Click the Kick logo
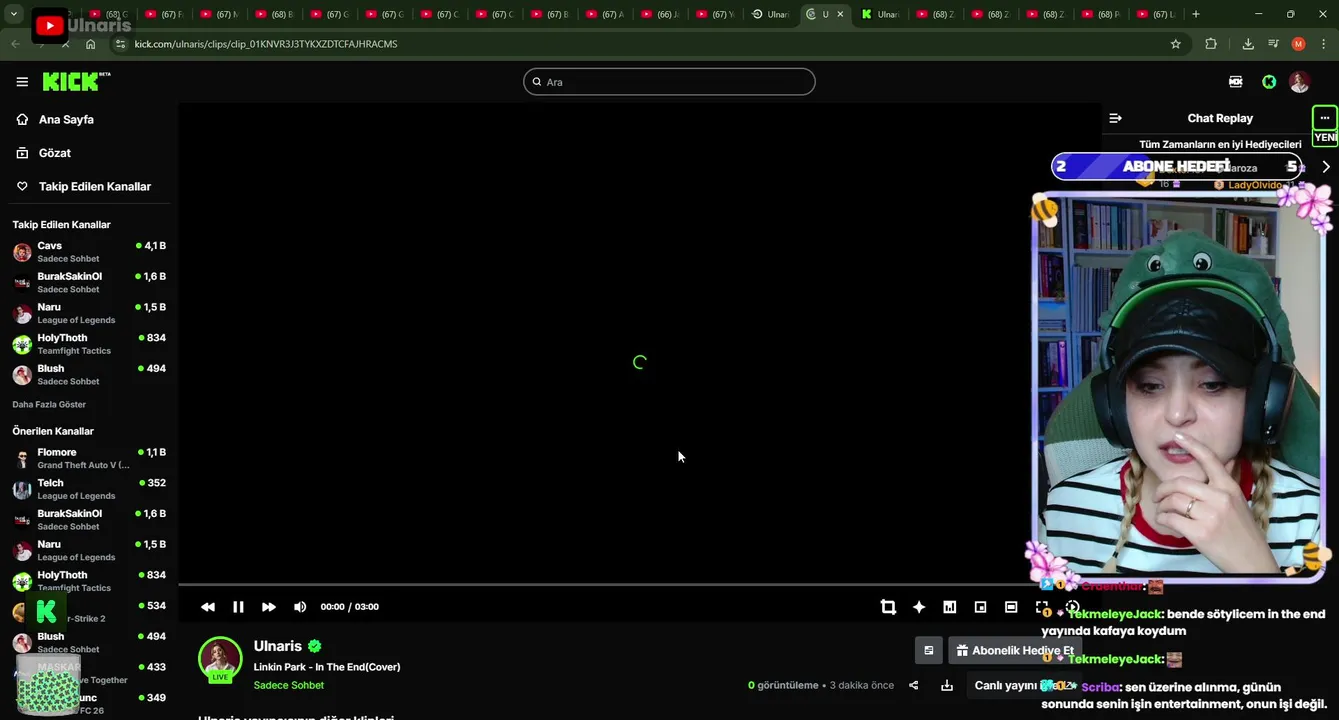This screenshot has height=720, width=1339. click(x=76, y=82)
